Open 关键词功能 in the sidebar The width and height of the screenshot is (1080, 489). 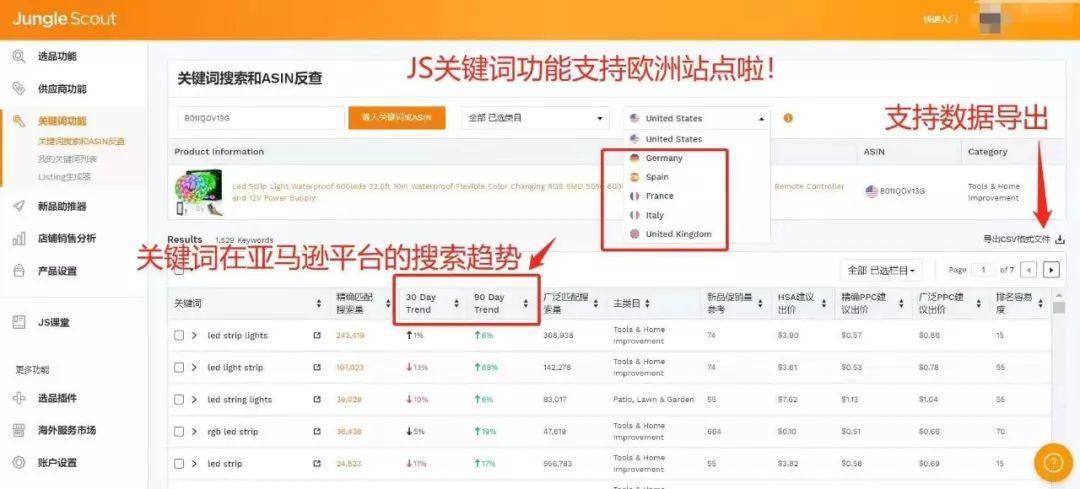(62, 121)
